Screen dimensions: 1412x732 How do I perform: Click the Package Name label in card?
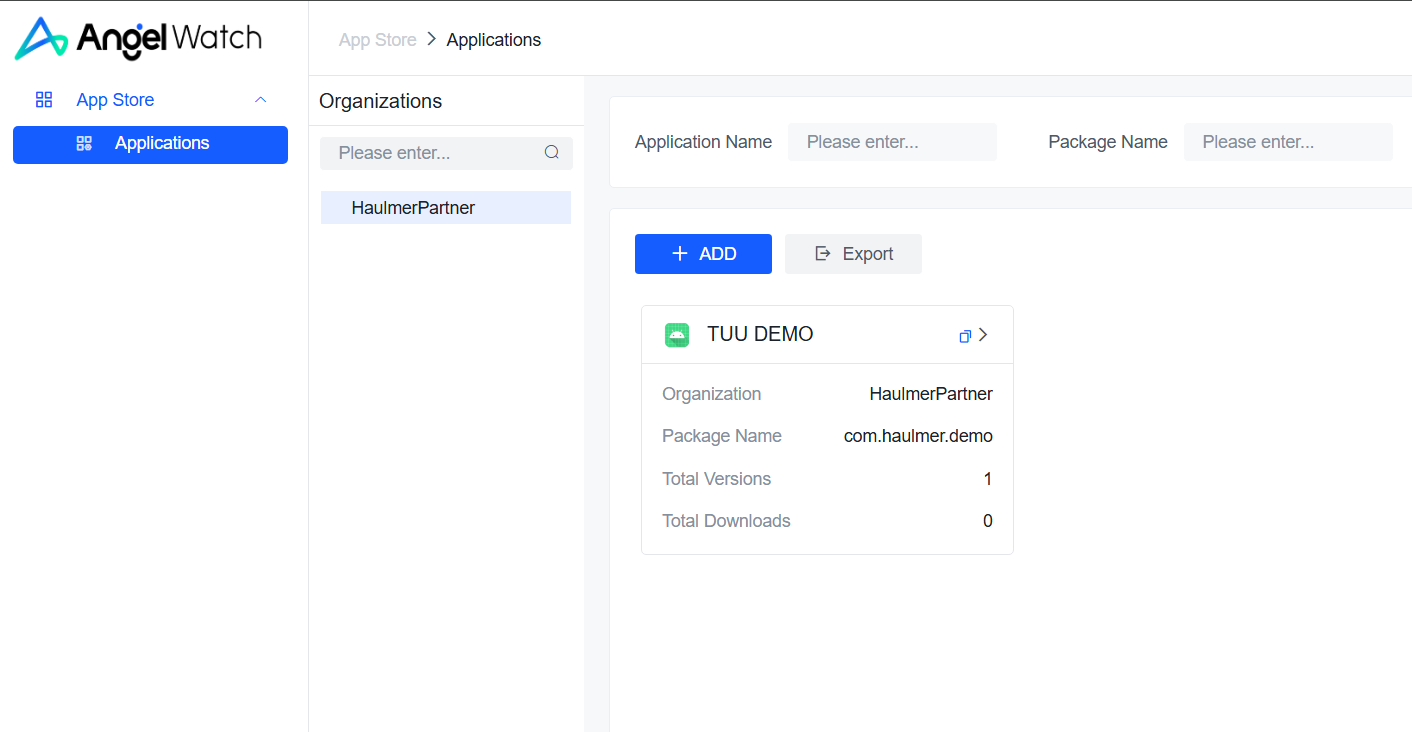[722, 436]
